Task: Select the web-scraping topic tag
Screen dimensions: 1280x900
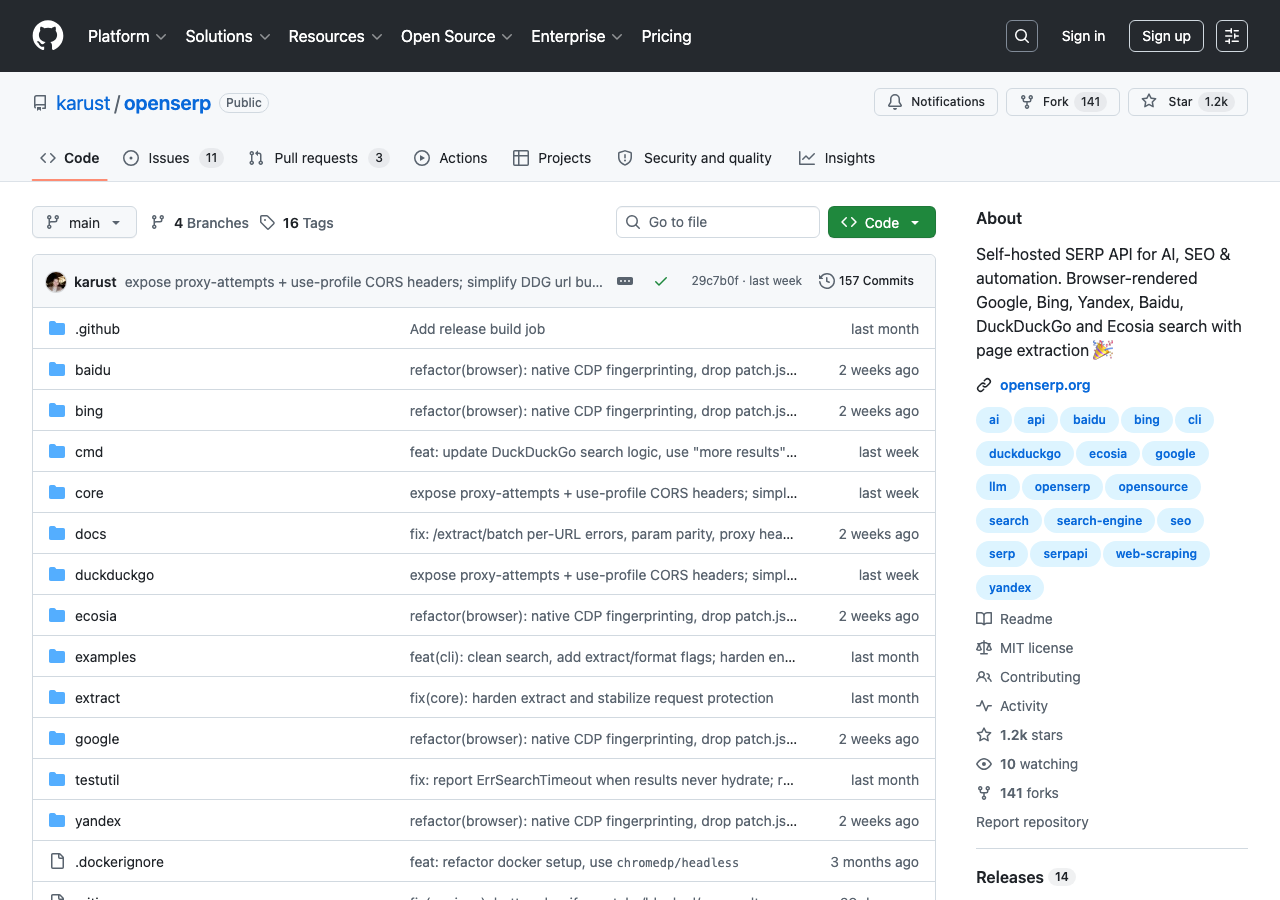Action: [x=1156, y=554]
